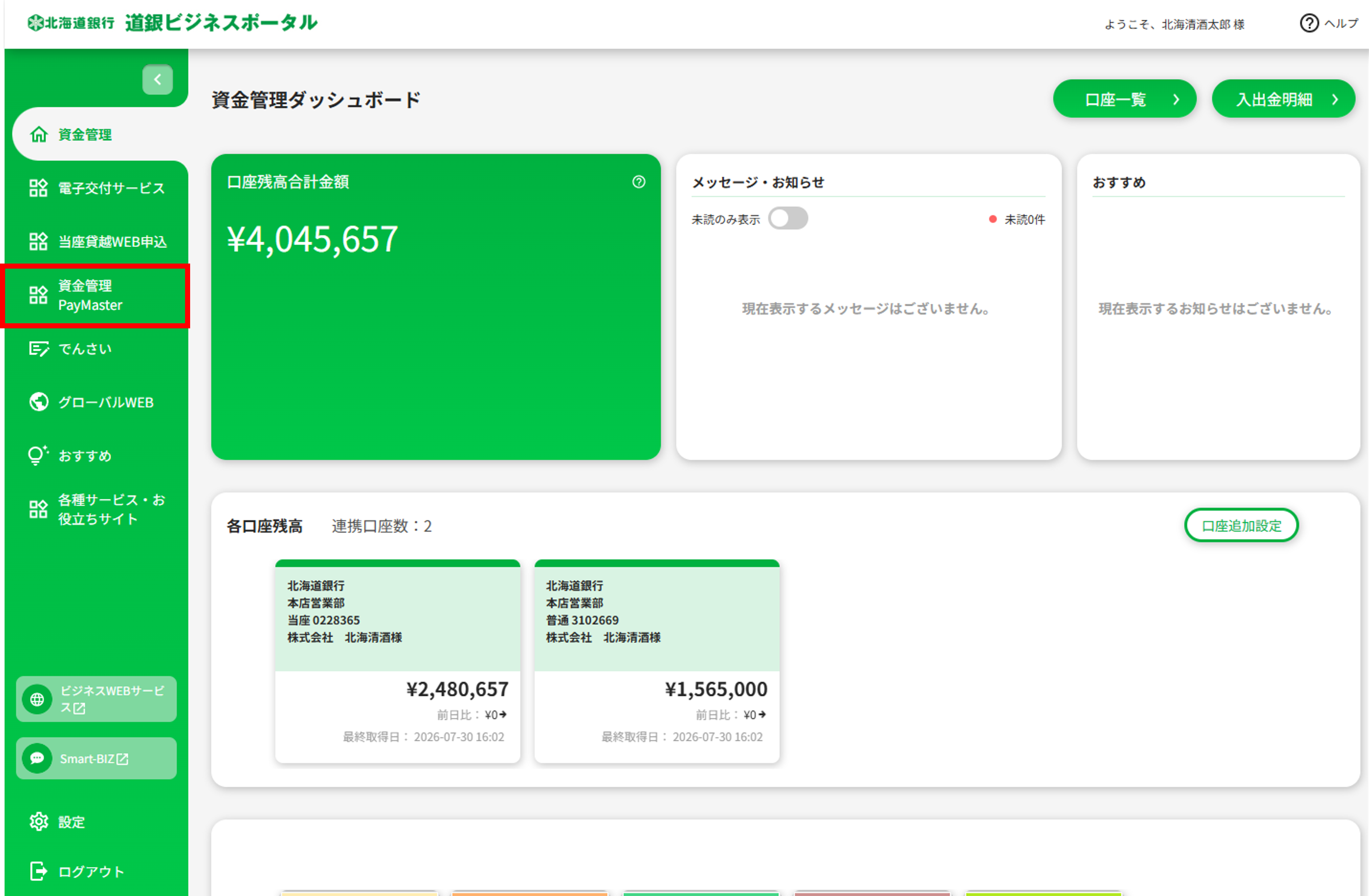Select the 普通 3102669 account card

pyautogui.click(x=657, y=661)
